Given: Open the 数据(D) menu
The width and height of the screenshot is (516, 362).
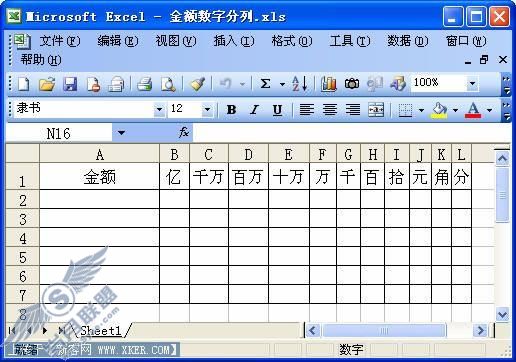Looking at the screenshot, I should pyautogui.click(x=407, y=41).
